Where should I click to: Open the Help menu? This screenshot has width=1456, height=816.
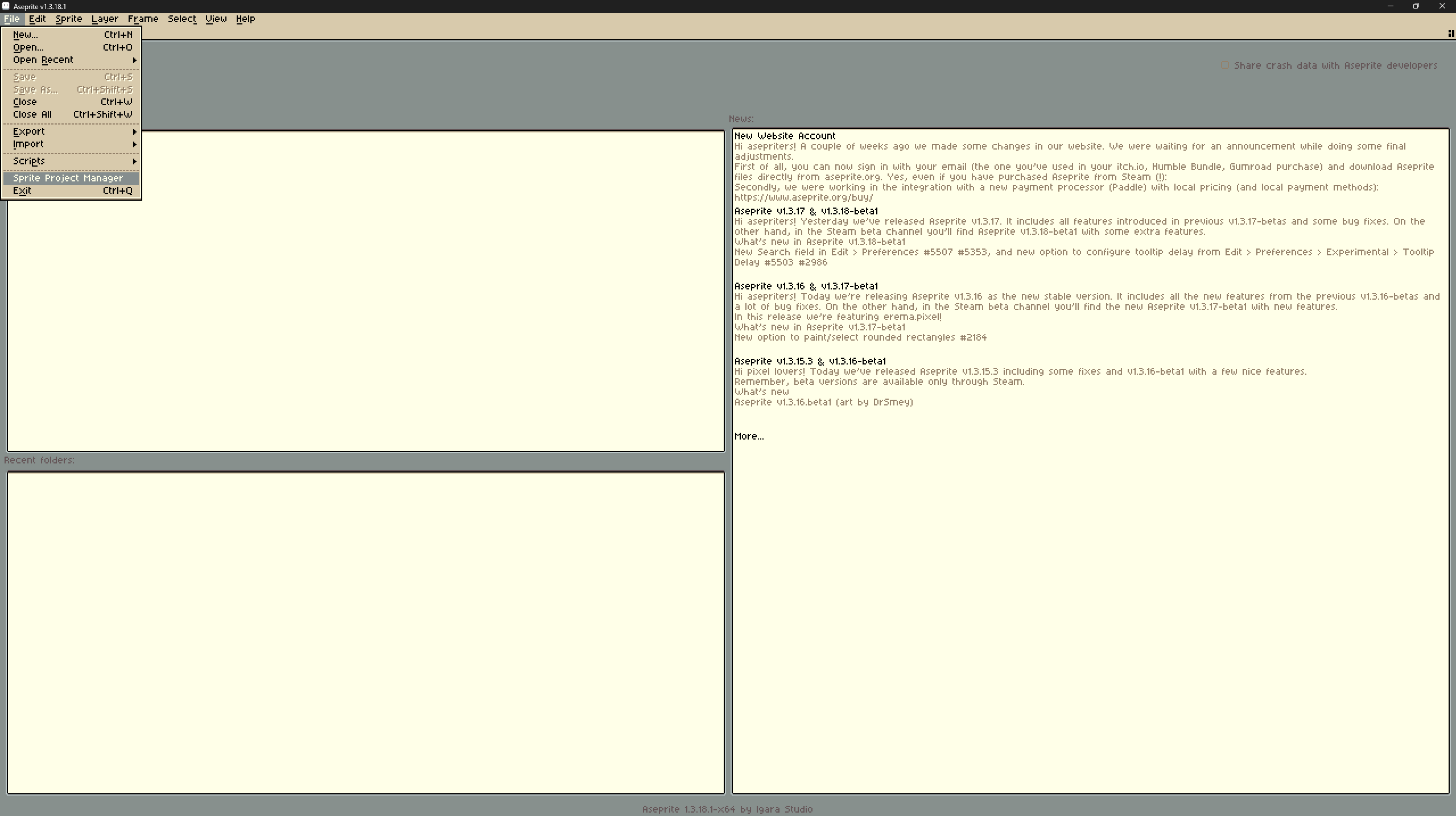pos(245,19)
